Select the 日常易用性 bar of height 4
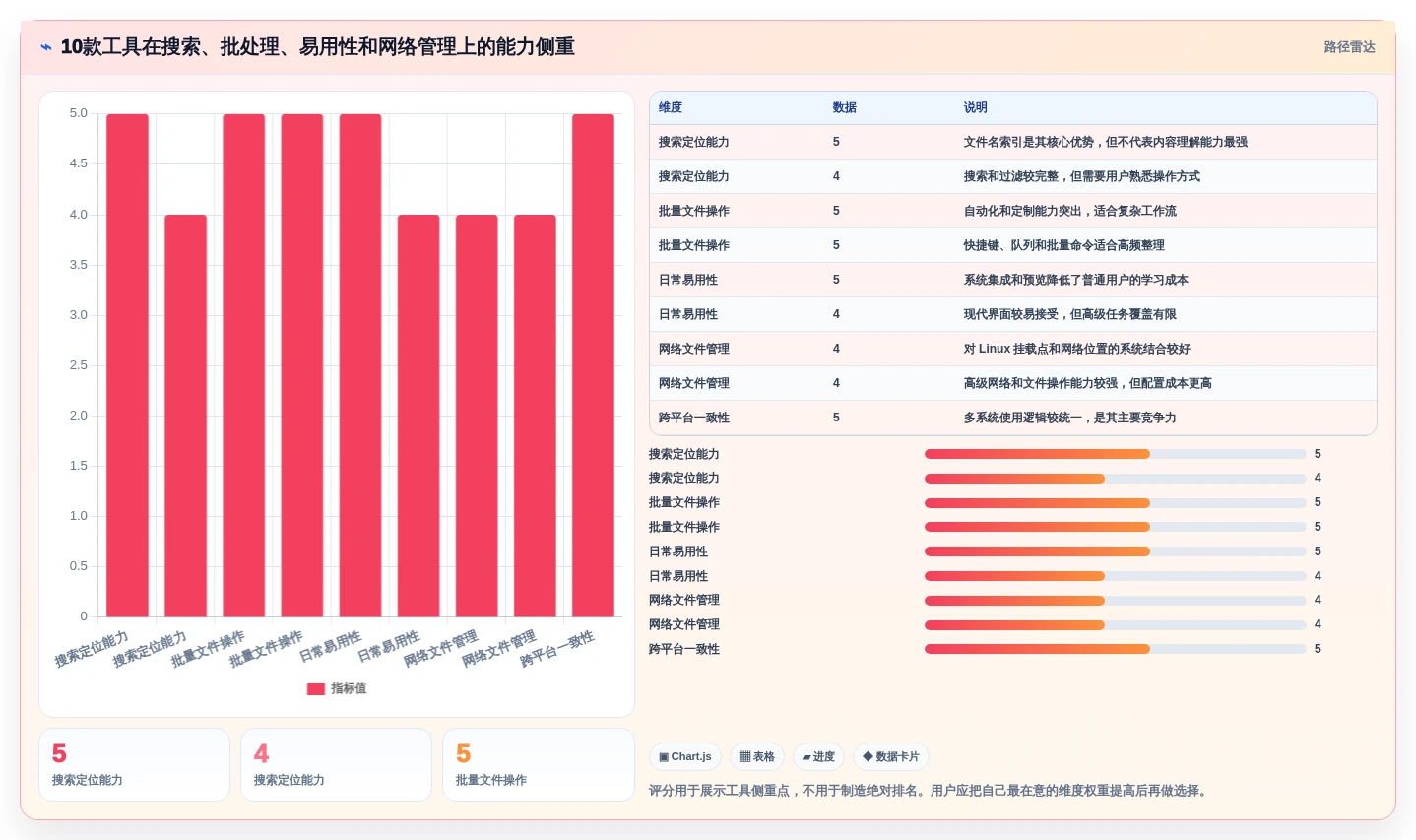The height and width of the screenshot is (840, 1416). (x=418, y=416)
